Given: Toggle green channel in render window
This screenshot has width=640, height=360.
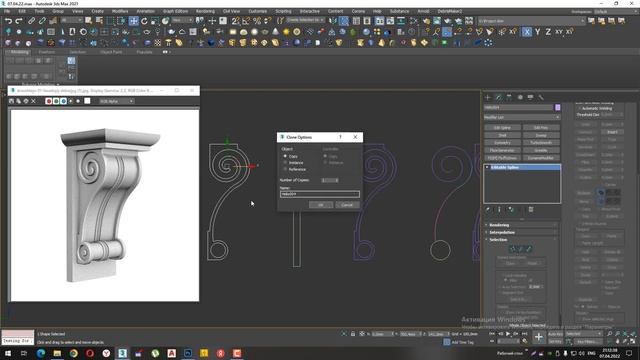Looking at the screenshot, I should click(56, 101).
